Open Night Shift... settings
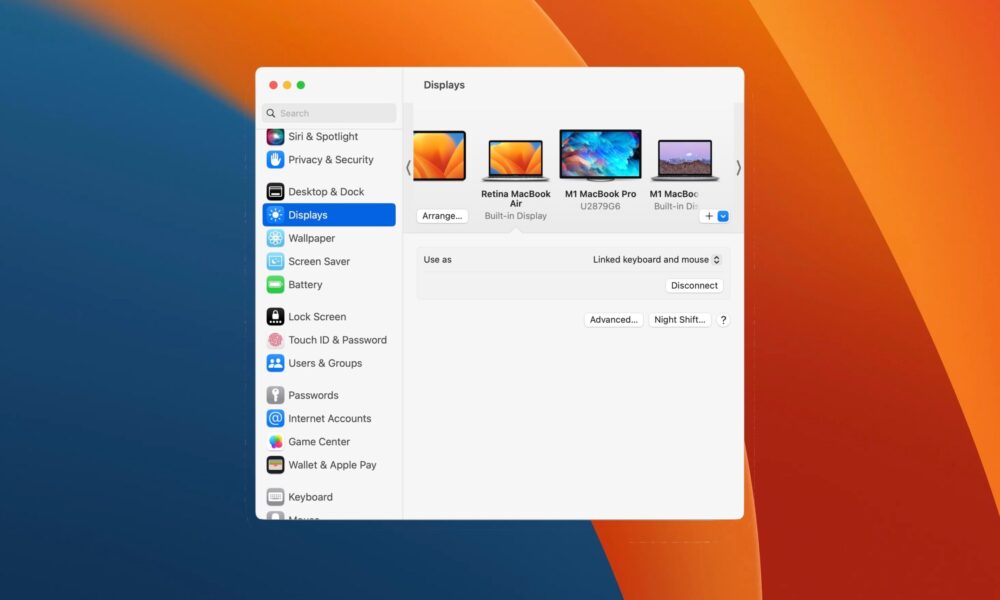The image size is (1000, 600). 679,320
